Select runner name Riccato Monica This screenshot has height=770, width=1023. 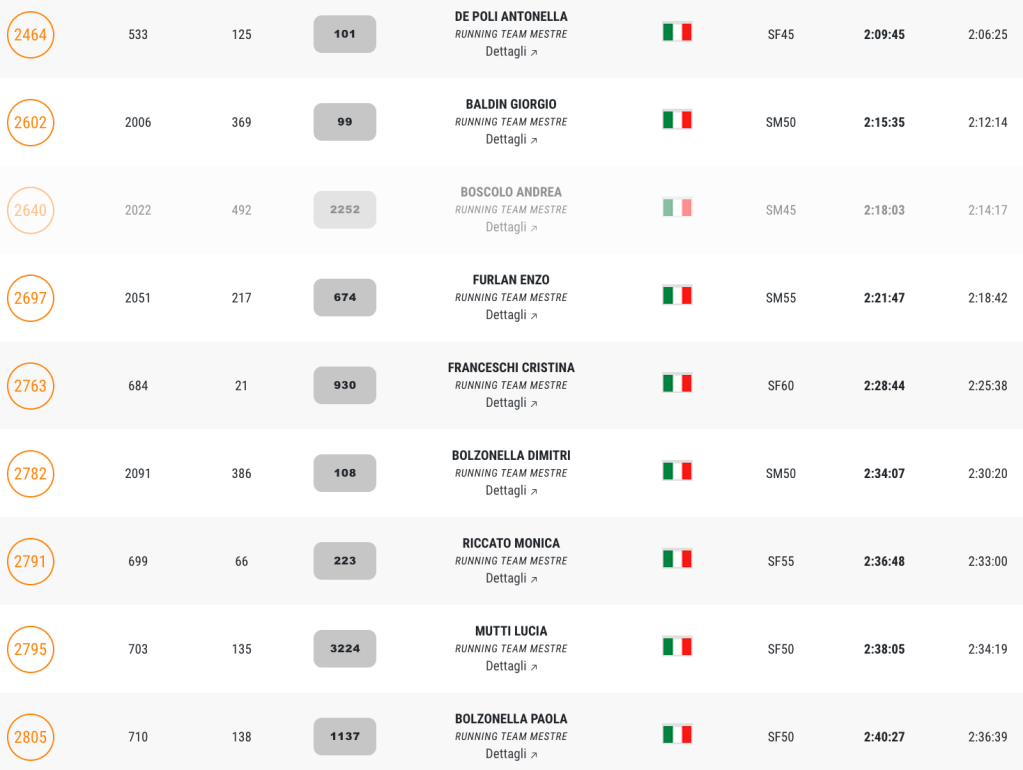[511, 543]
